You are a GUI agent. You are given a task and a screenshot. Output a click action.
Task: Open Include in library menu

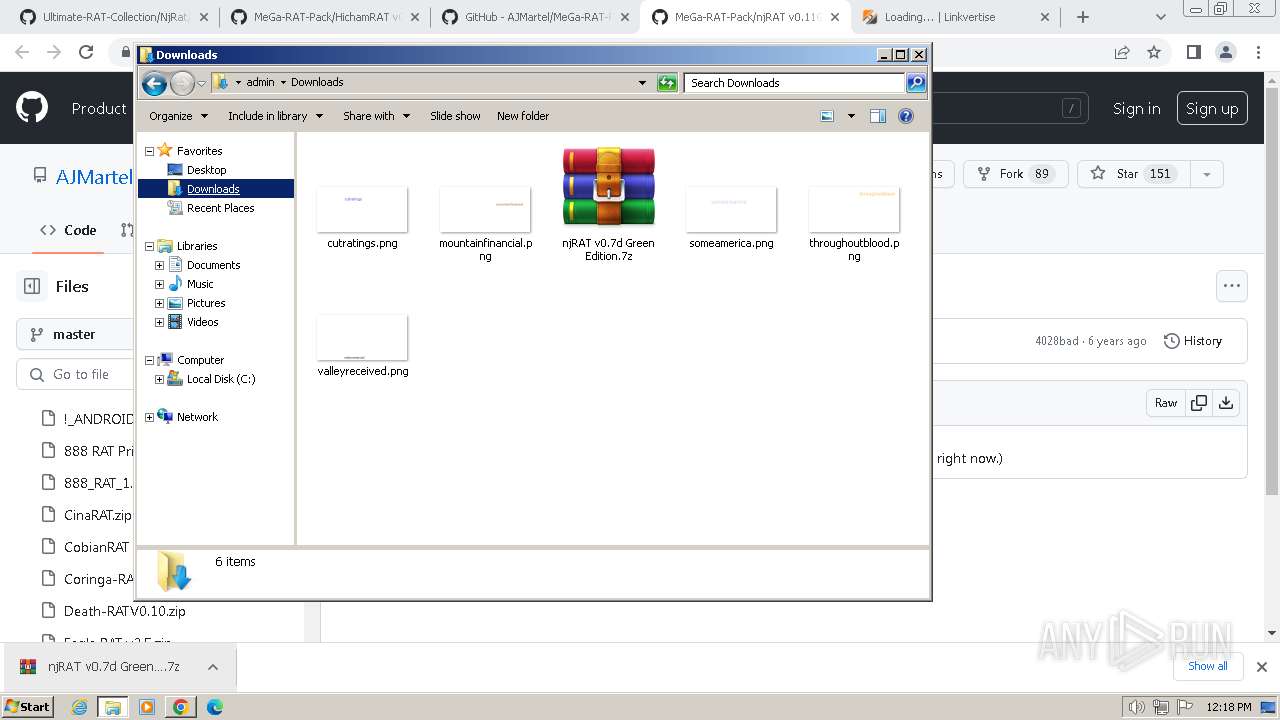point(275,116)
